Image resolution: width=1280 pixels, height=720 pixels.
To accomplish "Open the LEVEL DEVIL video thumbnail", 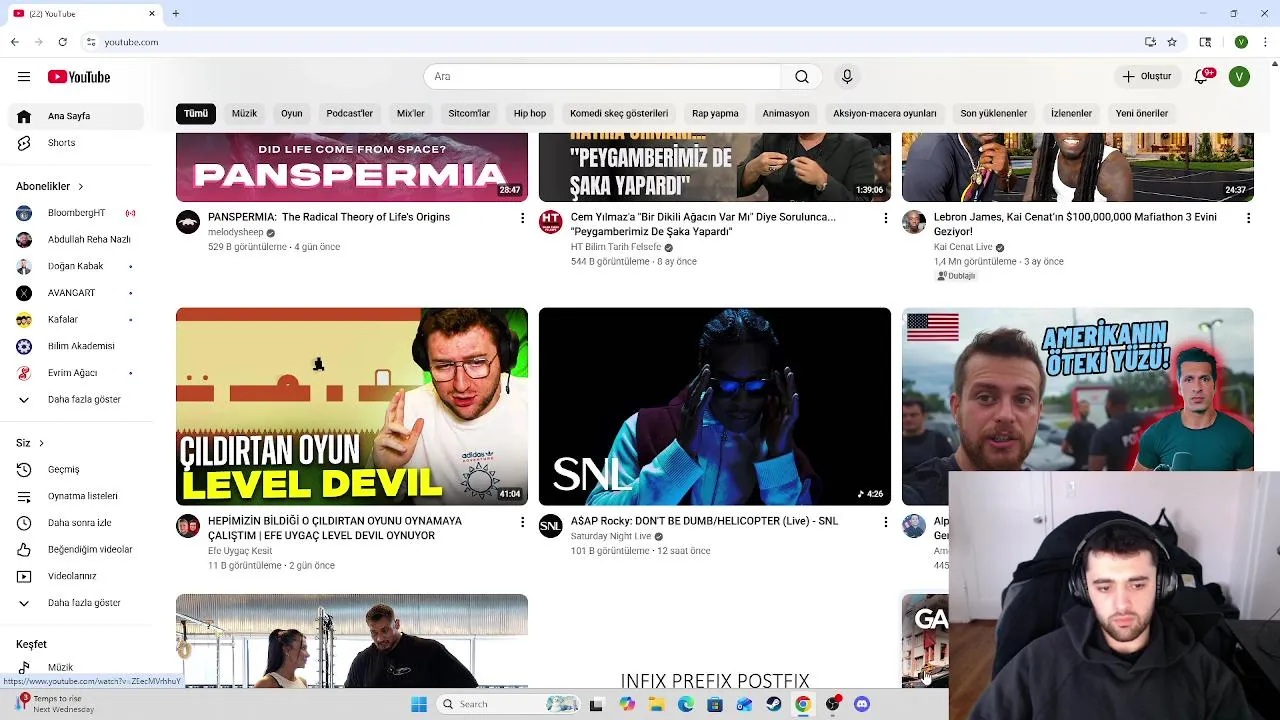I will coord(352,406).
